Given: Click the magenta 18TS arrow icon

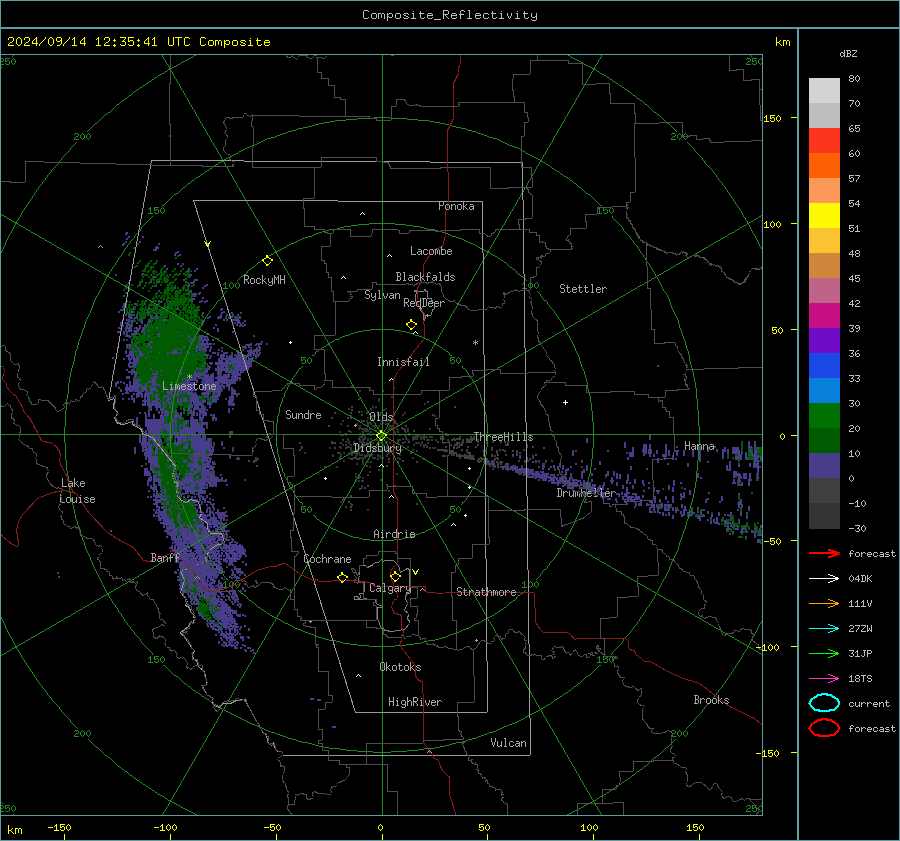Looking at the screenshot, I should [x=824, y=679].
